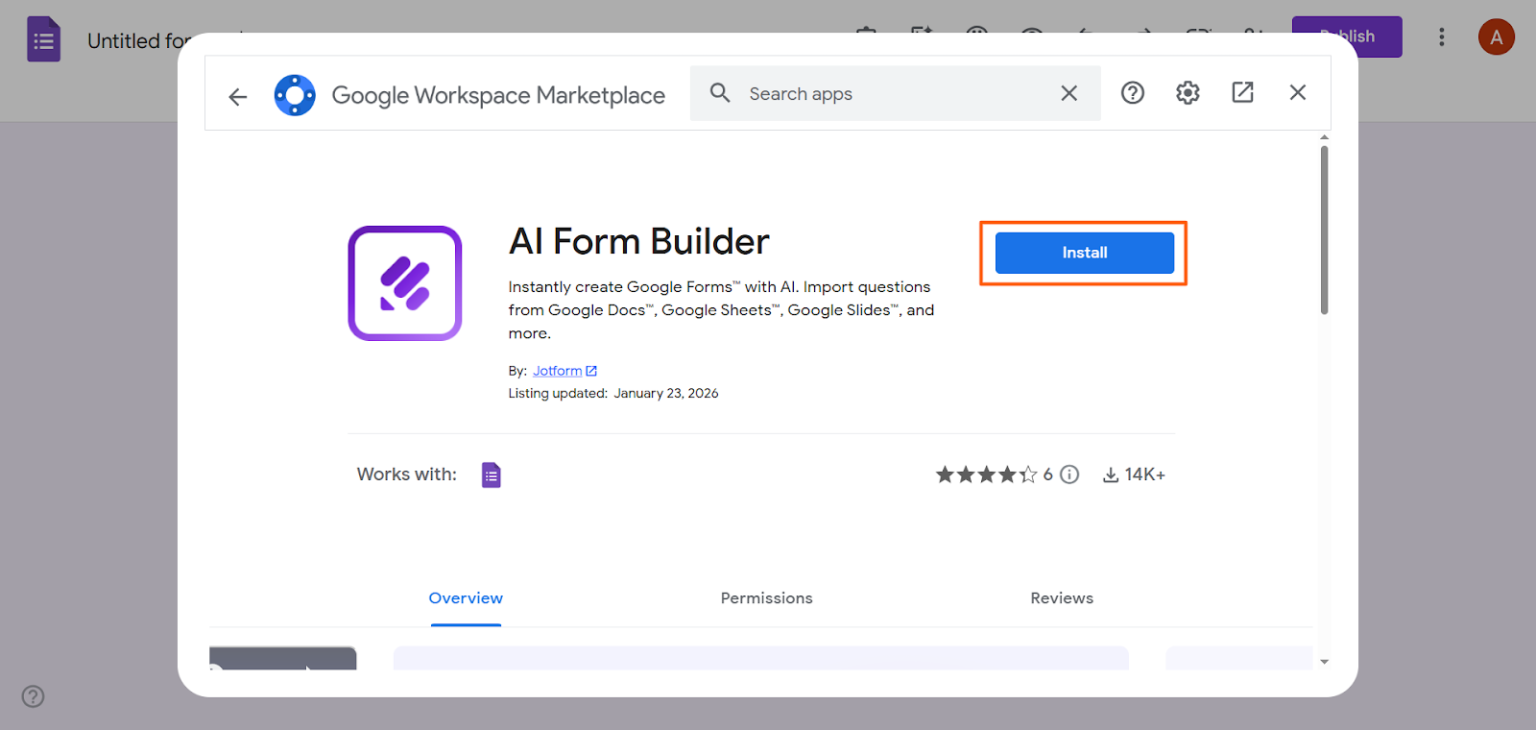Click the rating info icon
This screenshot has width=1536, height=730.
point(1070,474)
